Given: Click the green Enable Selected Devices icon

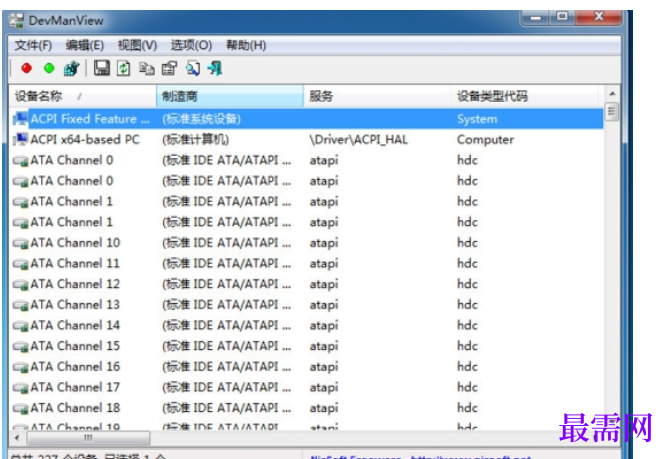Looking at the screenshot, I should click(49, 68).
